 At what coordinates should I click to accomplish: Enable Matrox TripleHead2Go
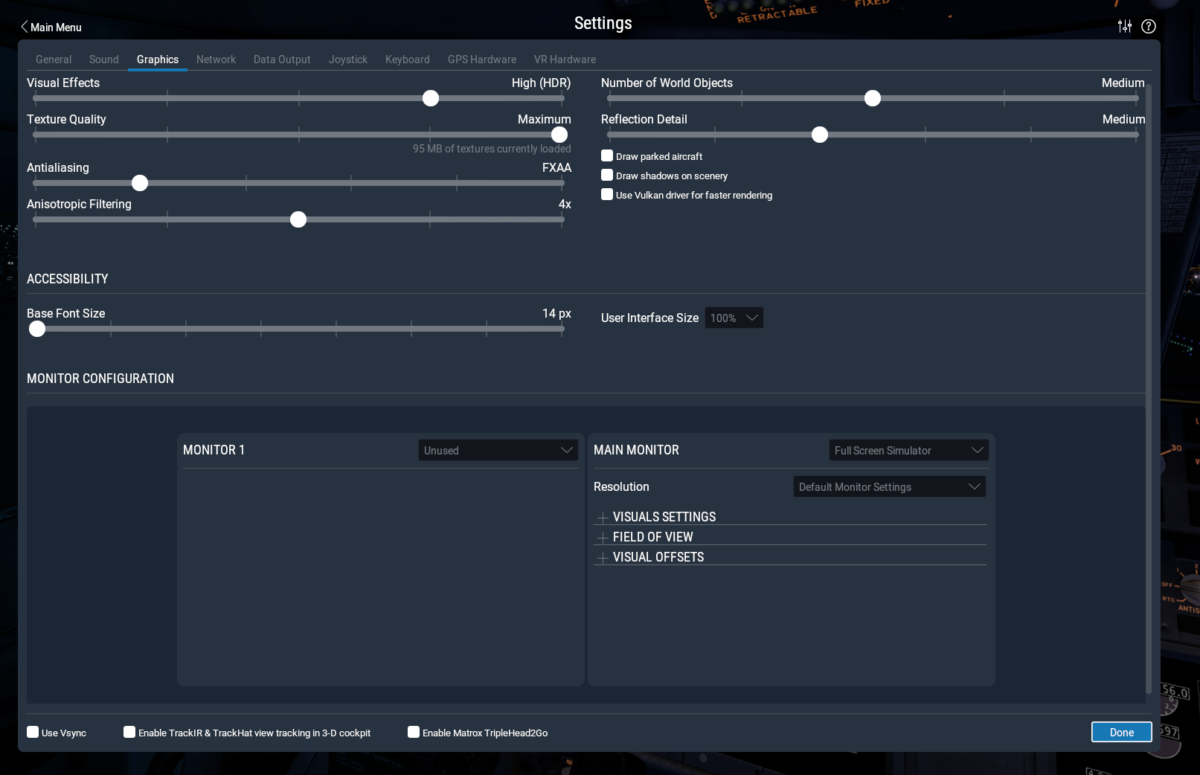413,732
